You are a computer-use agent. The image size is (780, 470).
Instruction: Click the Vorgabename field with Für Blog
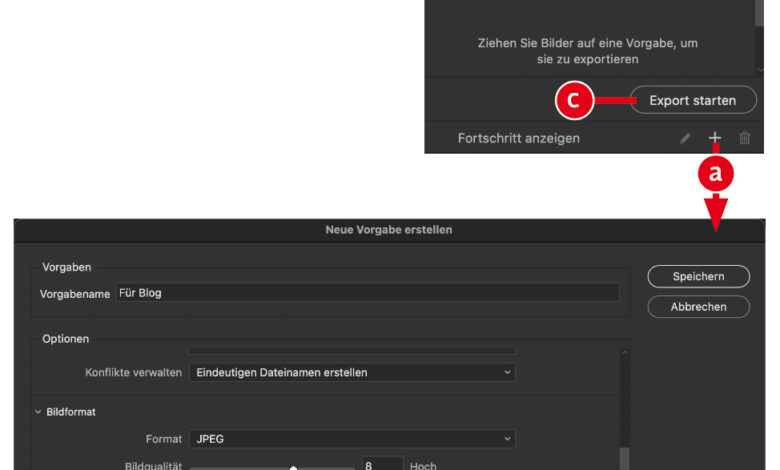click(367, 292)
